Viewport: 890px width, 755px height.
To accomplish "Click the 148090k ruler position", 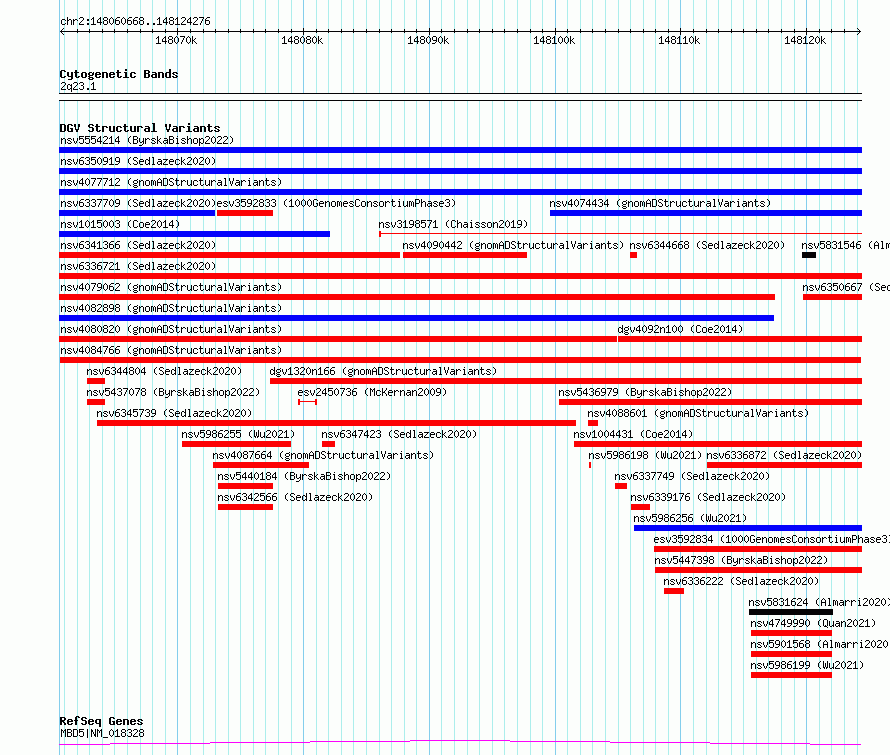I will pyautogui.click(x=428, y=40).
